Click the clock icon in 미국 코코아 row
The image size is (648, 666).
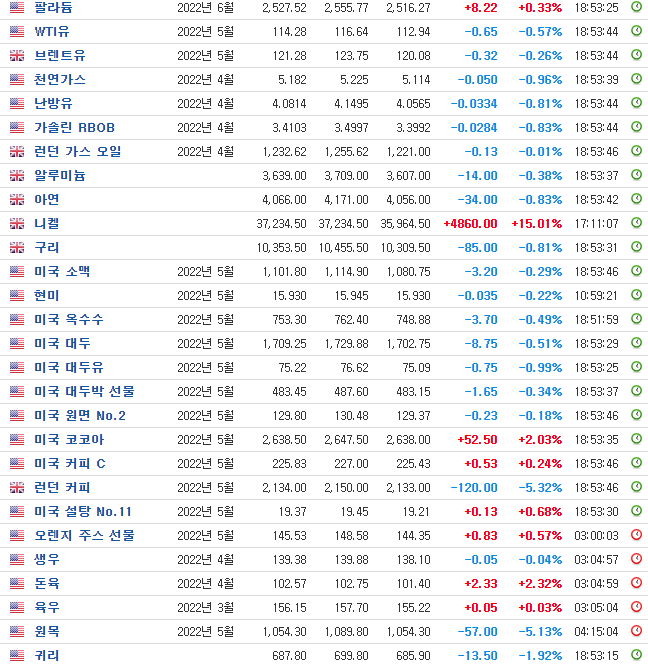(x=636, y=439)
